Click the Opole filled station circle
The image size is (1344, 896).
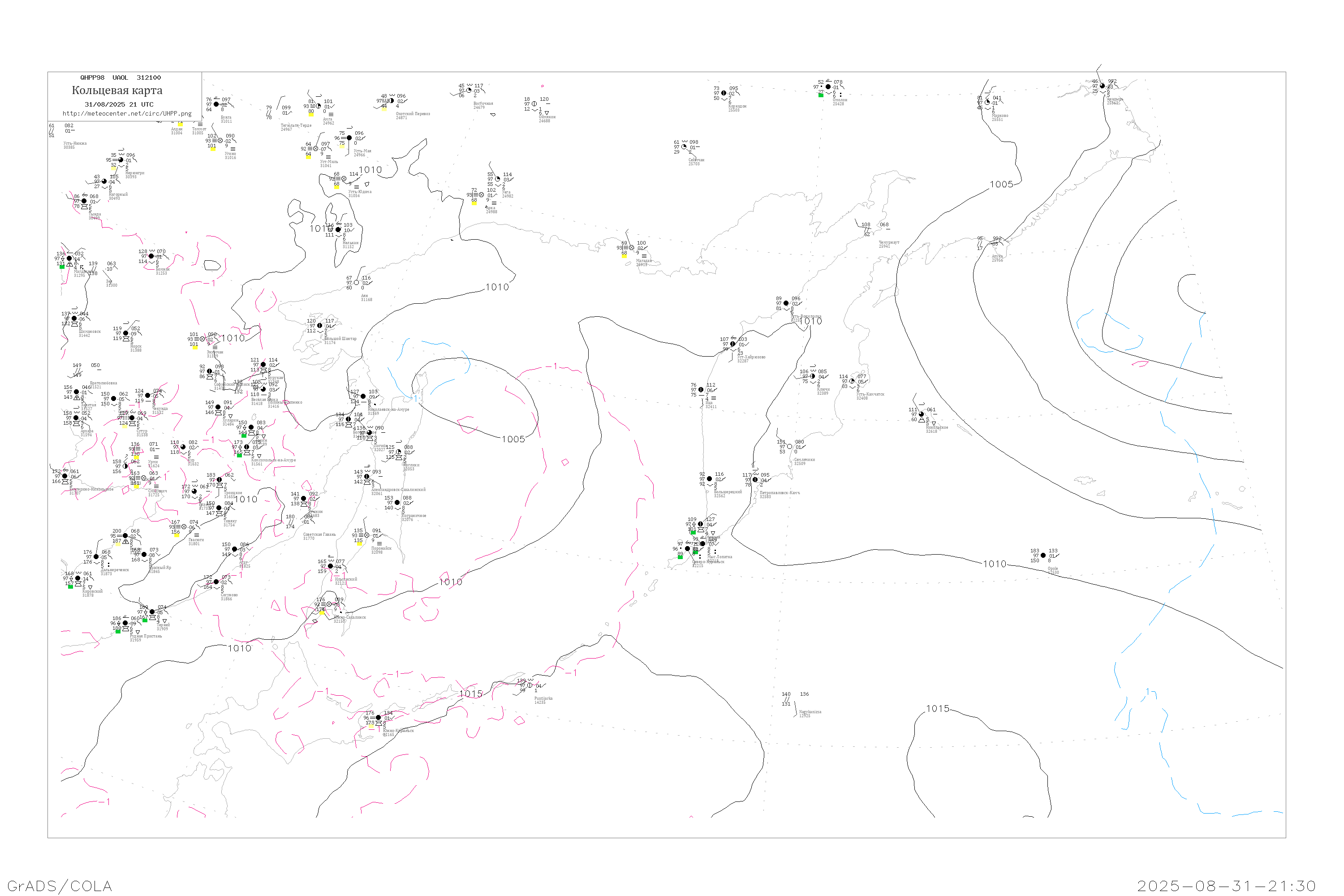pos(1043,556)
